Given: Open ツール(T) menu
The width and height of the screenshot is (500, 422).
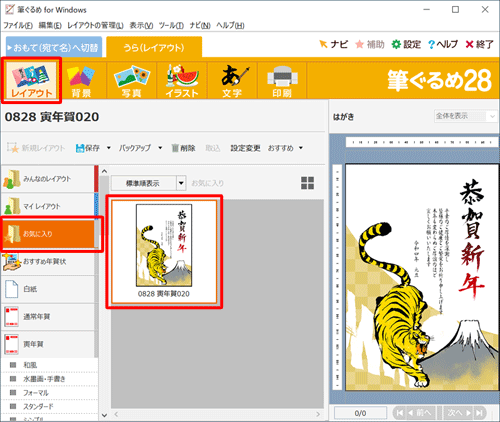Looking at the screenshot, I should [x=171, y=25].
